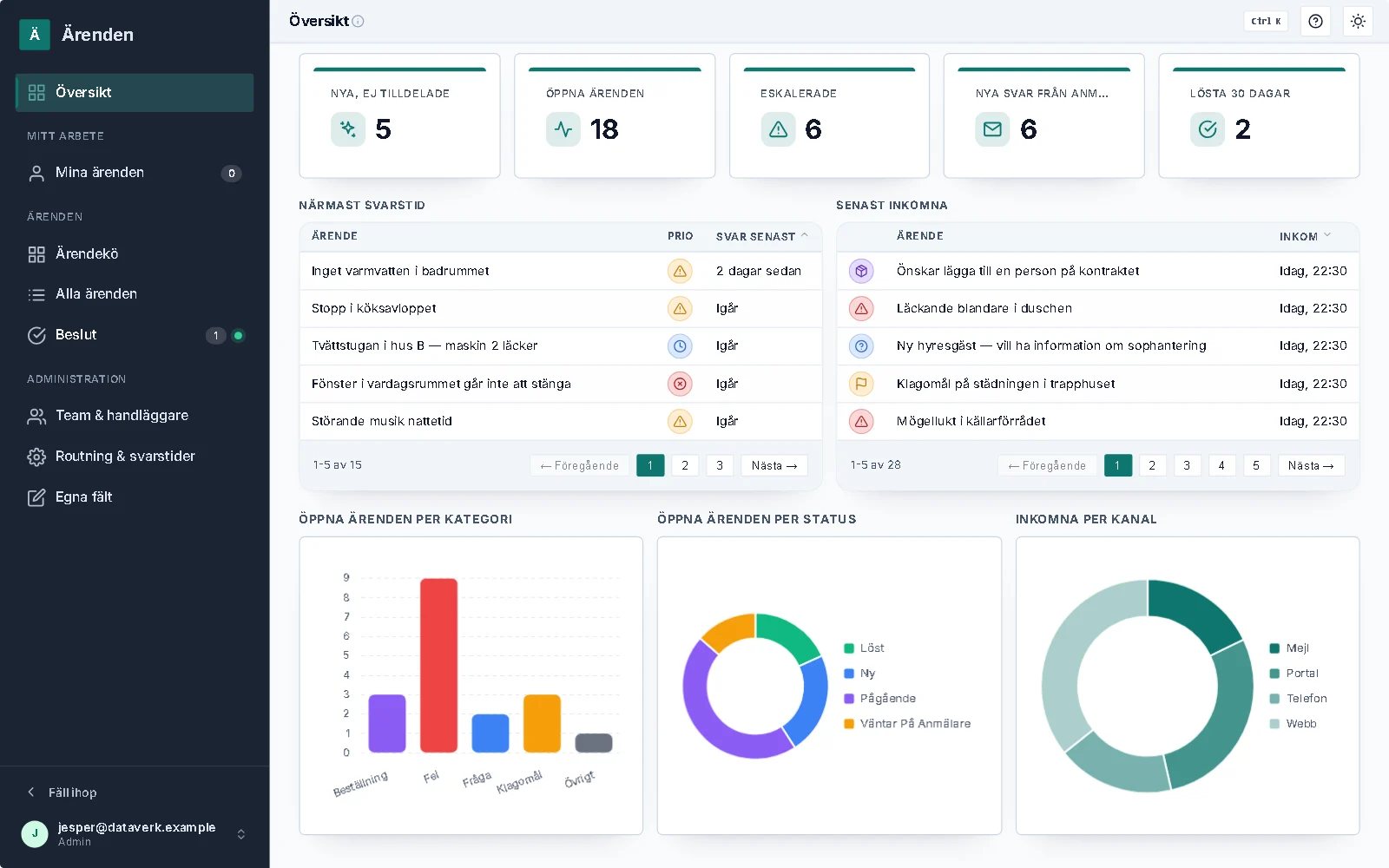Click Föregående in the Senast inkomna table

(x=1047, y=465)
